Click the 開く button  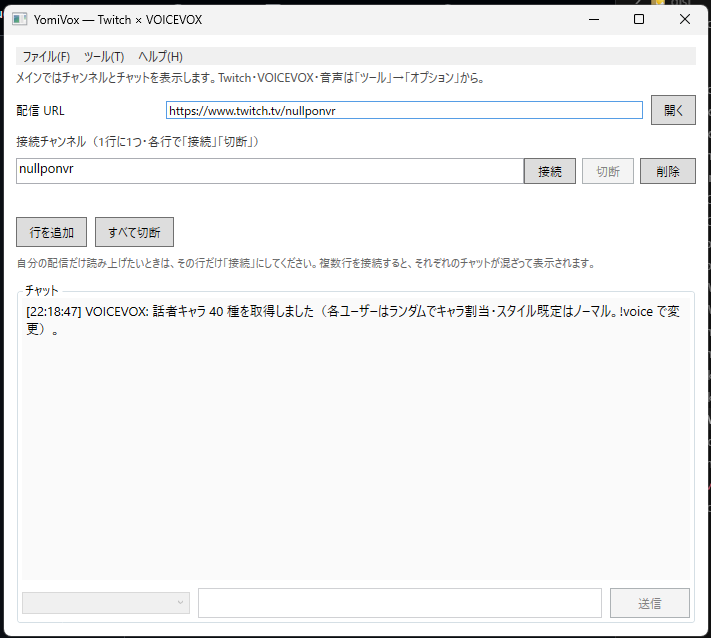[x=673, y=110]
